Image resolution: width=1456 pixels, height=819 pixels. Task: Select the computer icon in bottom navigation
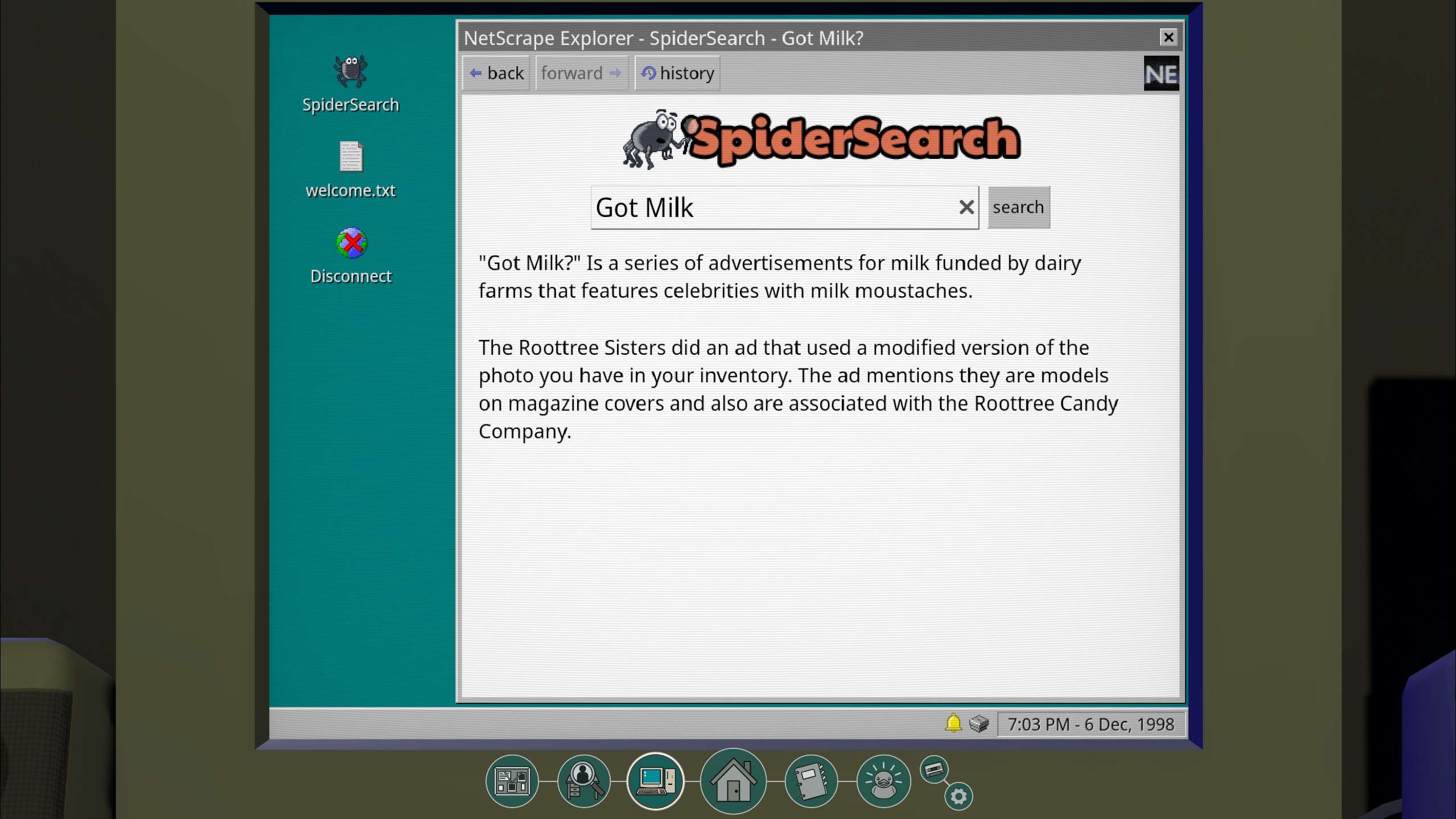[x=655, y=781]
